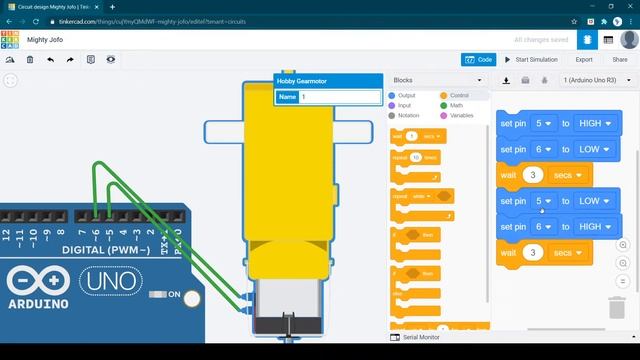This screenshot has width=640, height=360.
Task: Select the Control blocks category
Action: point(454,96)
